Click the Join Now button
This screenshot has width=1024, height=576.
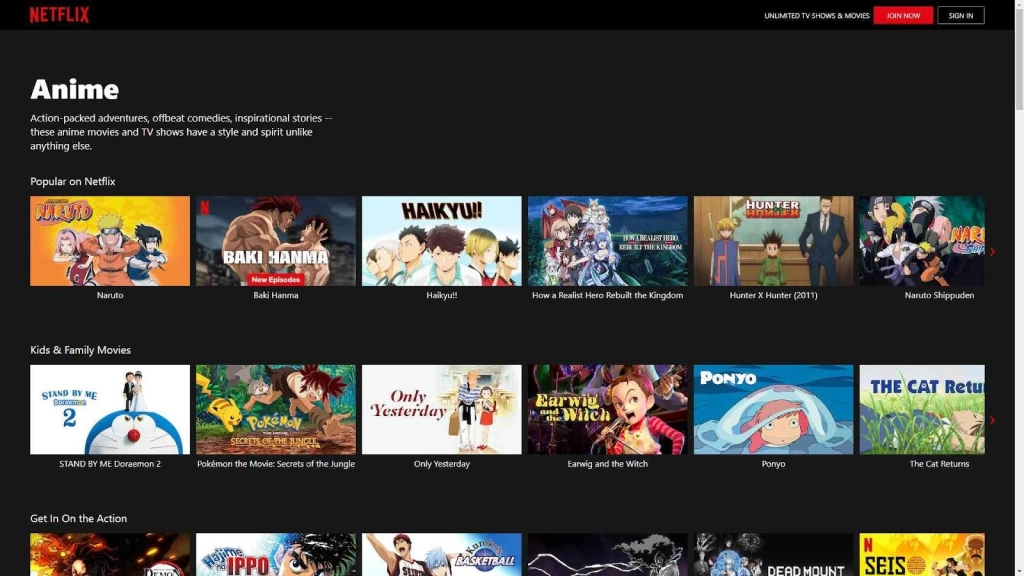click(x=903, y=15)
